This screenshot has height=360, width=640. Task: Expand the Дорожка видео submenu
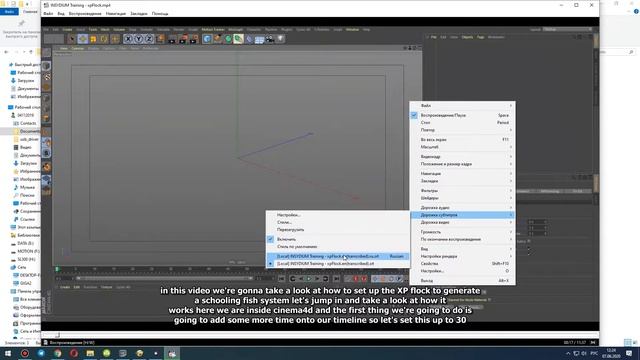(462, 222)
